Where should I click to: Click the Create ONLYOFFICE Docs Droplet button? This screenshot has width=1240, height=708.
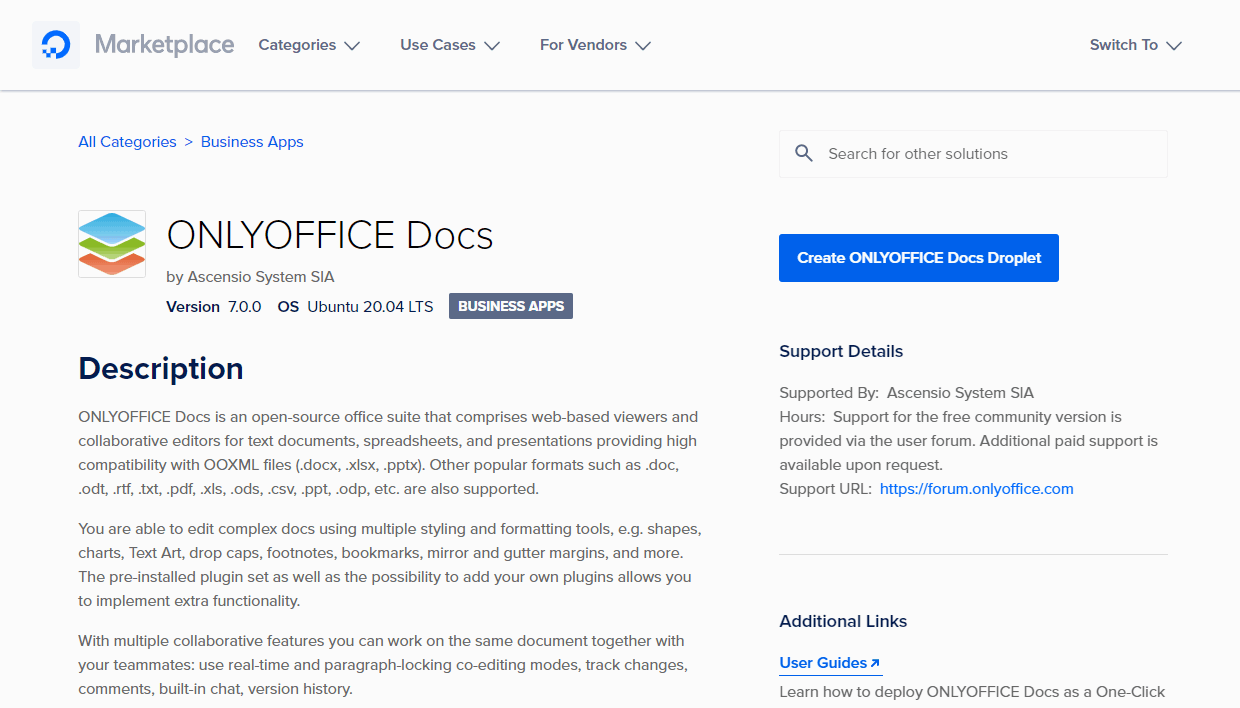click(x=918, y=257)
